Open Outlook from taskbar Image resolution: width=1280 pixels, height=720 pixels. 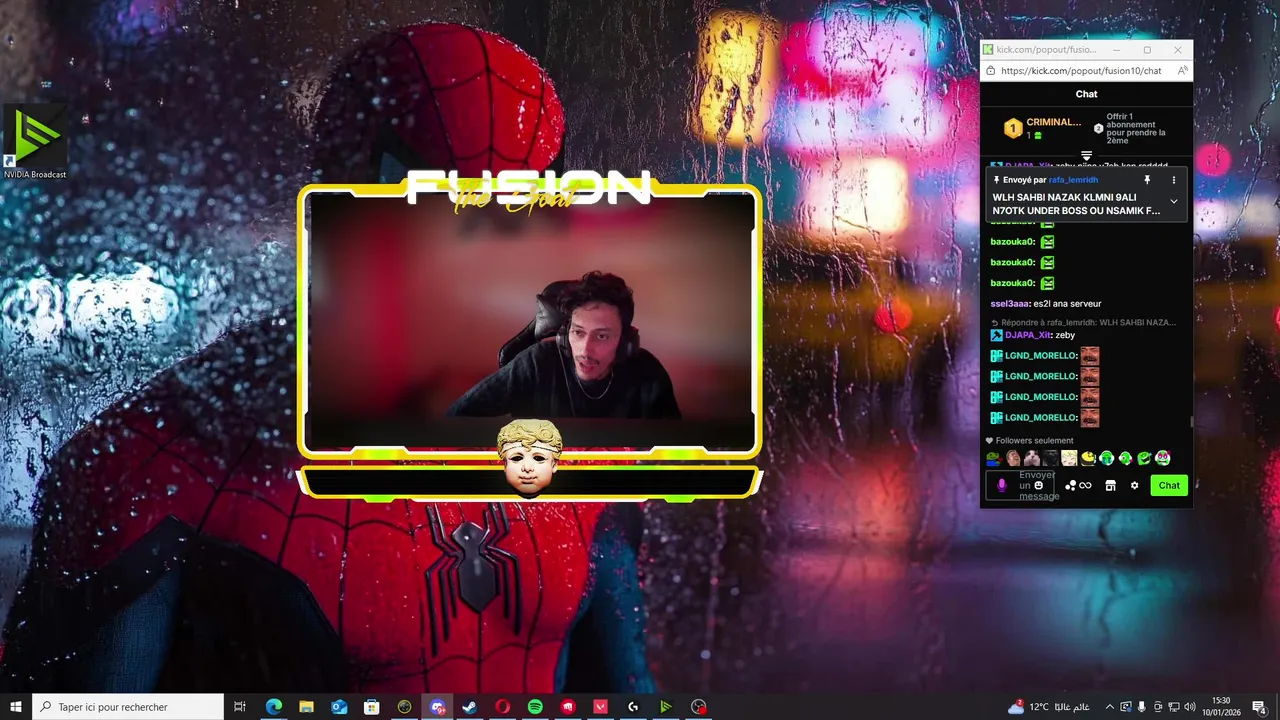[x=339, y=707]
